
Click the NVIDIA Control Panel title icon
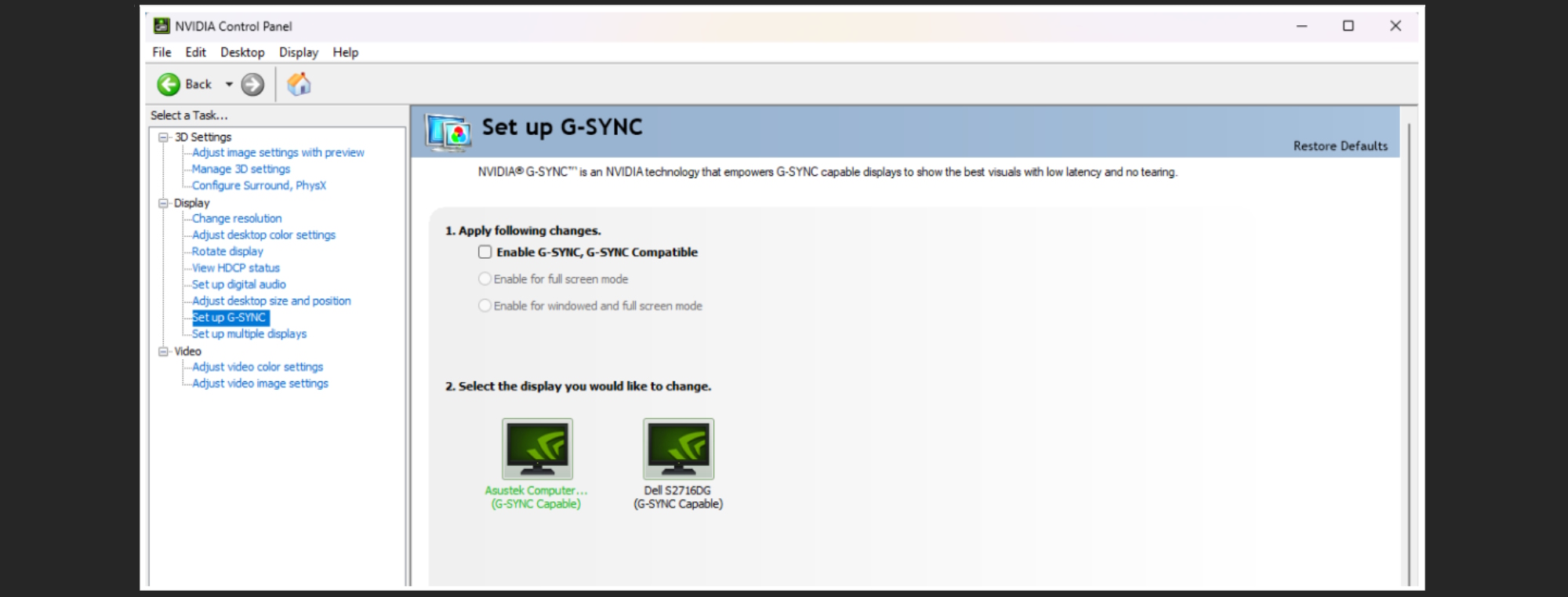pos(162,26)
